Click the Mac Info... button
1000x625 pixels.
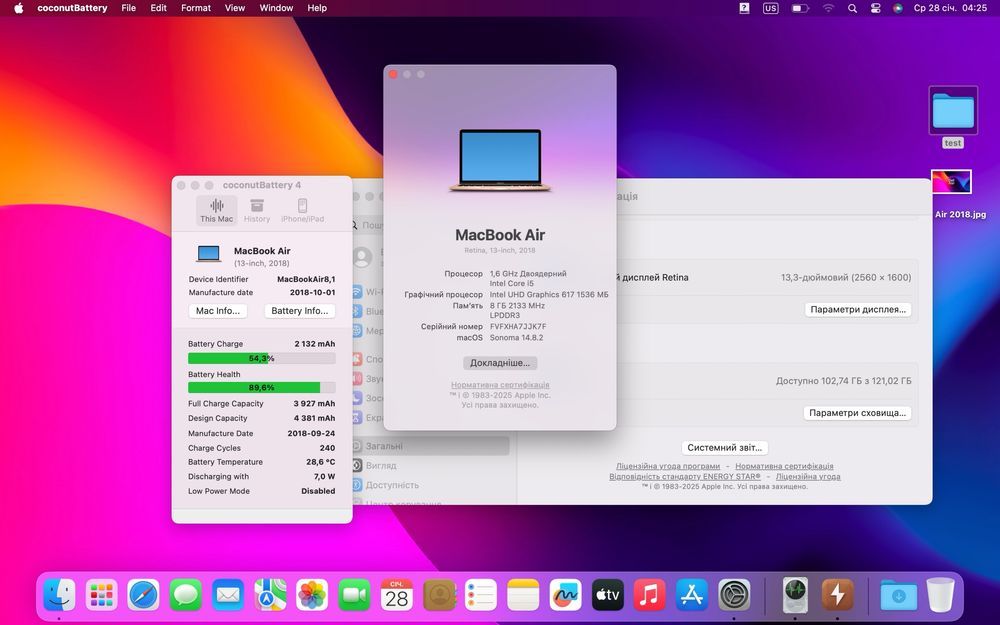point(218,311)
